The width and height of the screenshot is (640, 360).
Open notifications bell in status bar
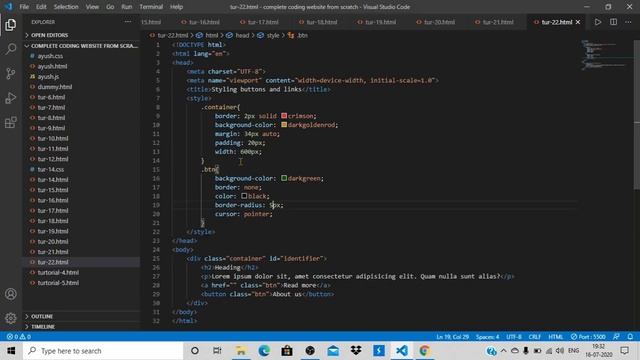pyautogui.click(x=630, y=337)
